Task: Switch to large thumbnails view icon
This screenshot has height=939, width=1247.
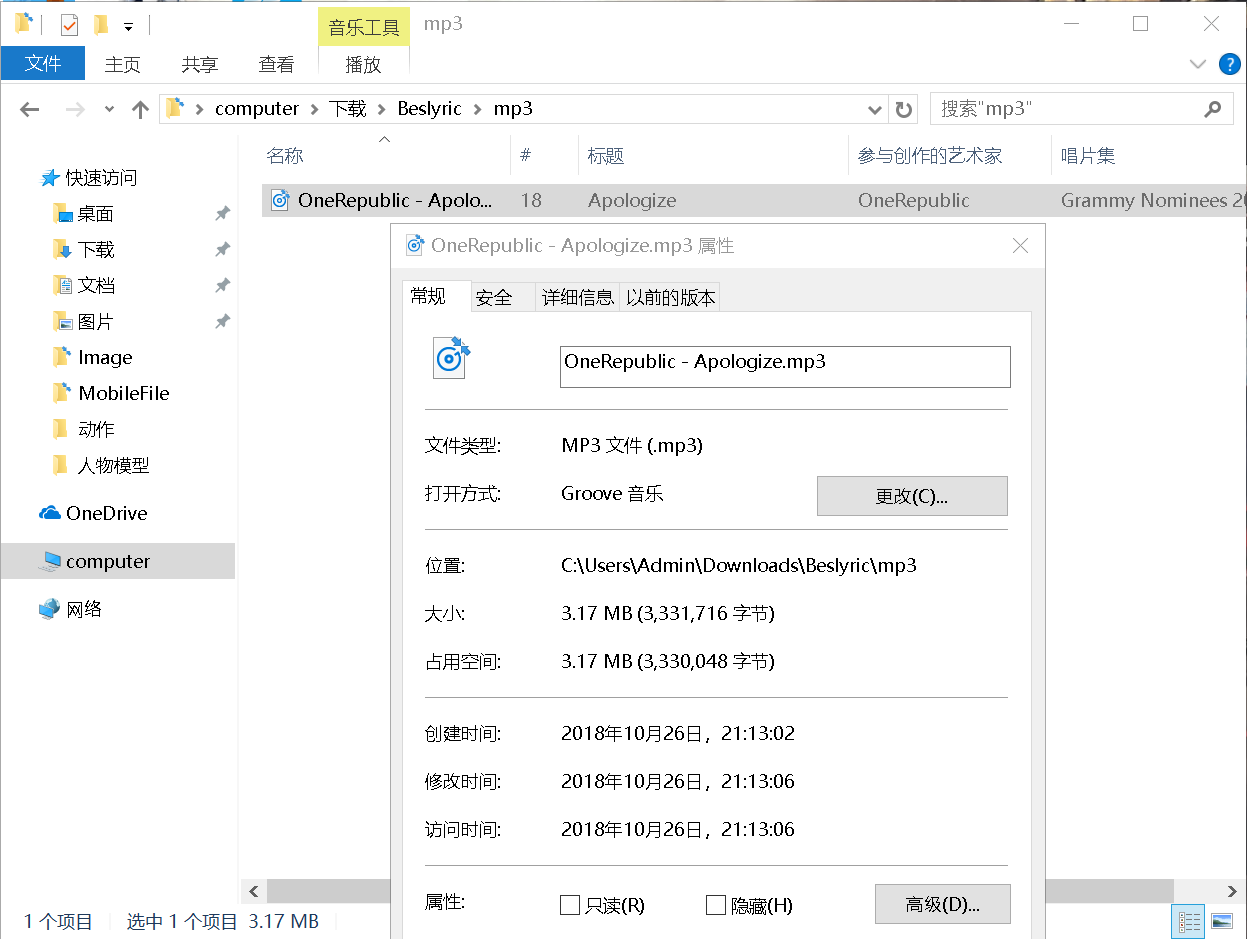Action: pos(1222,921)
